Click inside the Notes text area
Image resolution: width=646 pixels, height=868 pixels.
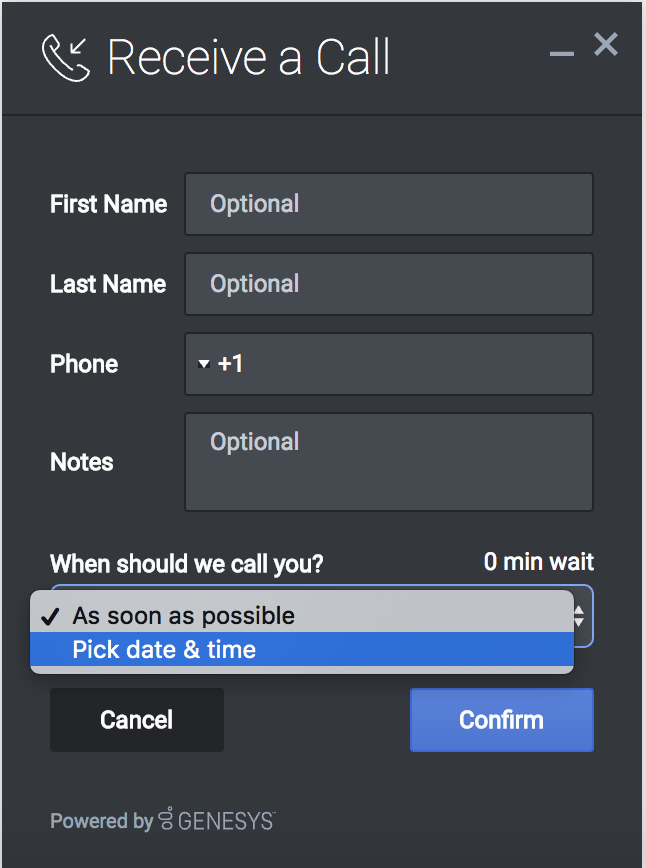[x=389, y=462]
